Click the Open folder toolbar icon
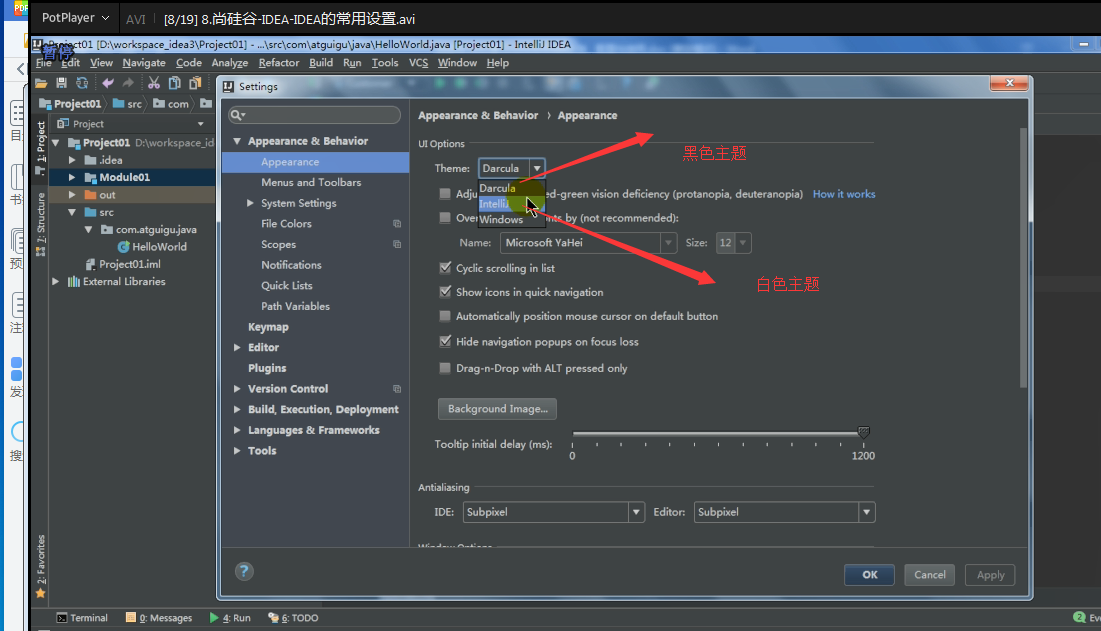 [41, 83]
